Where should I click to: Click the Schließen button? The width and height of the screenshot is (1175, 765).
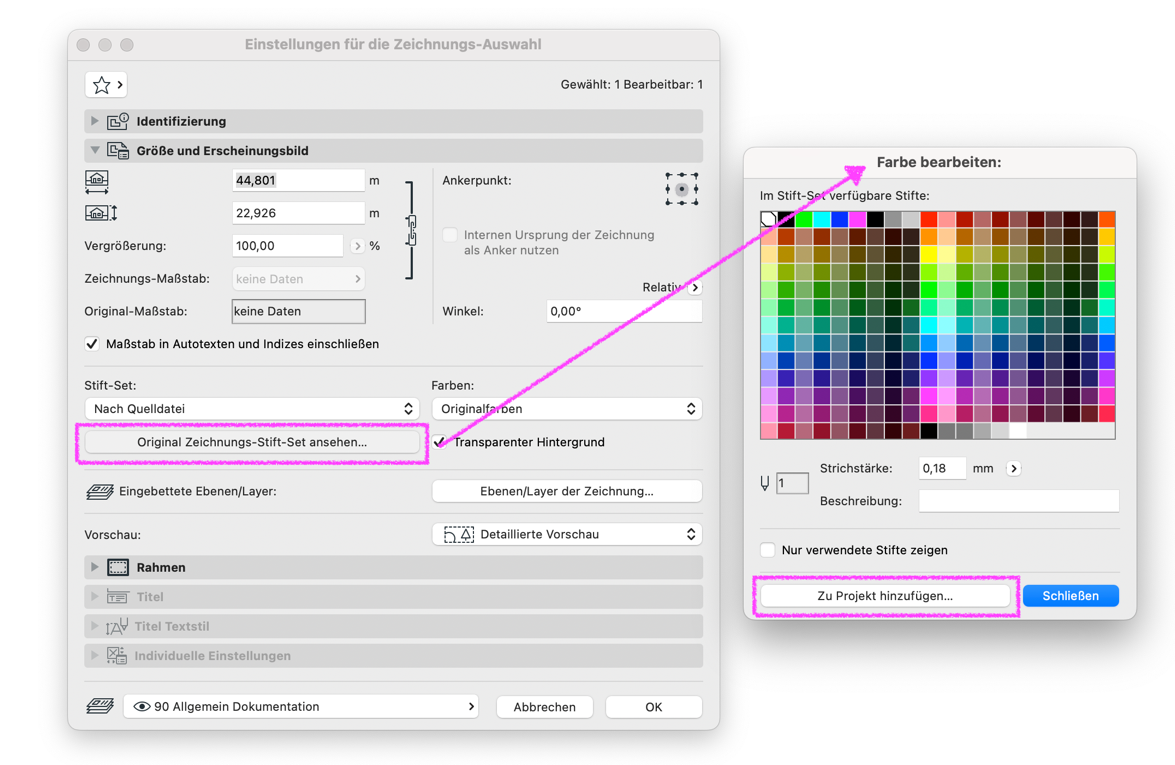point(1071,596)
